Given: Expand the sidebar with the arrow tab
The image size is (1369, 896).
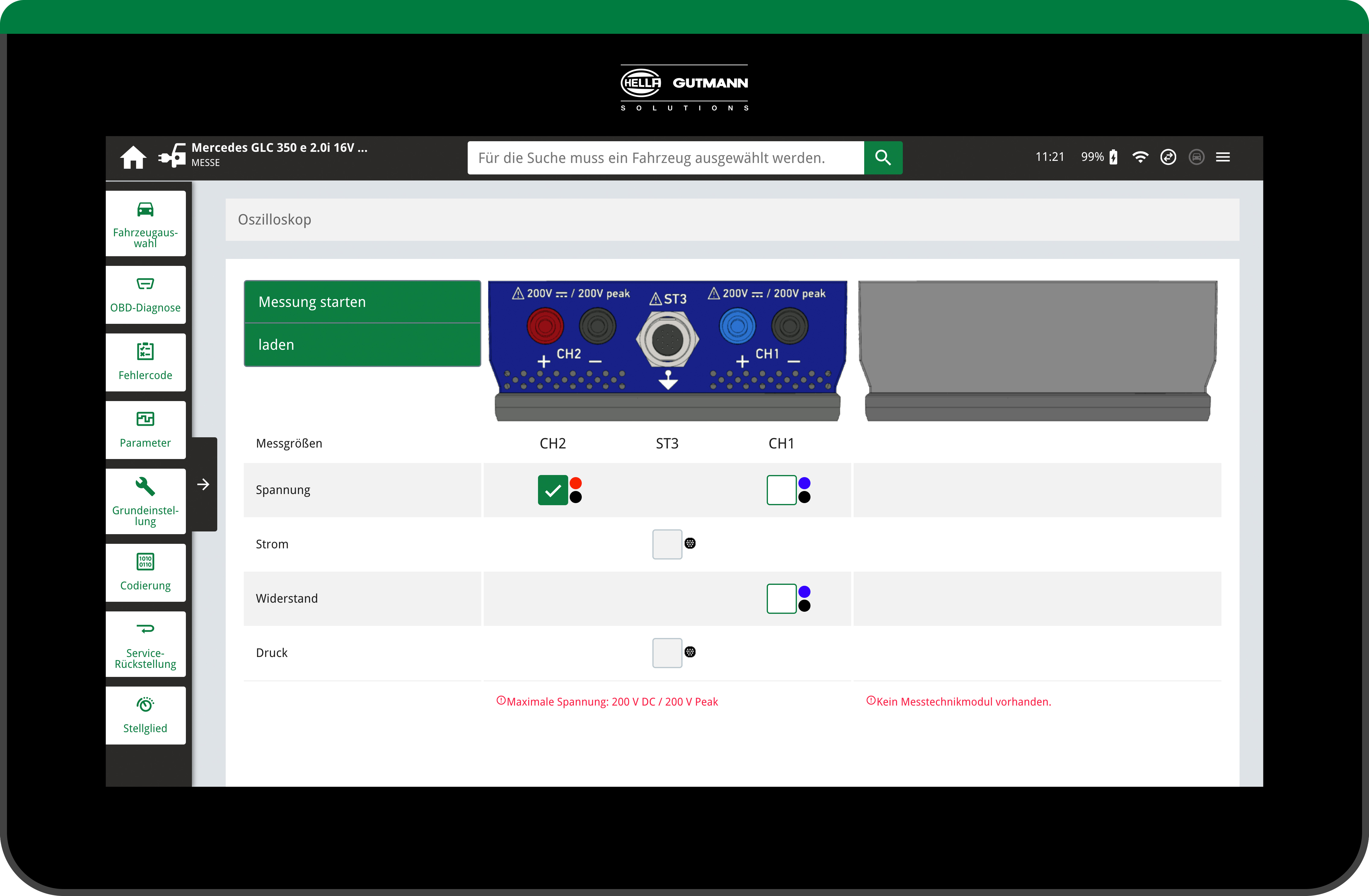Looking at the screenshot, I should tap(204, 484).
